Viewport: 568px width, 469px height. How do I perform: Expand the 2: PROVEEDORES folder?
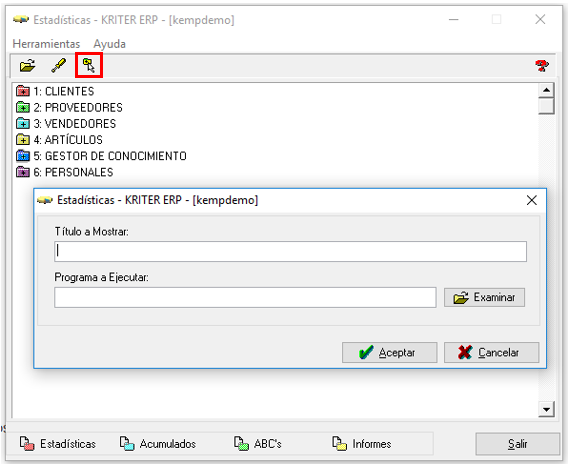23,107
